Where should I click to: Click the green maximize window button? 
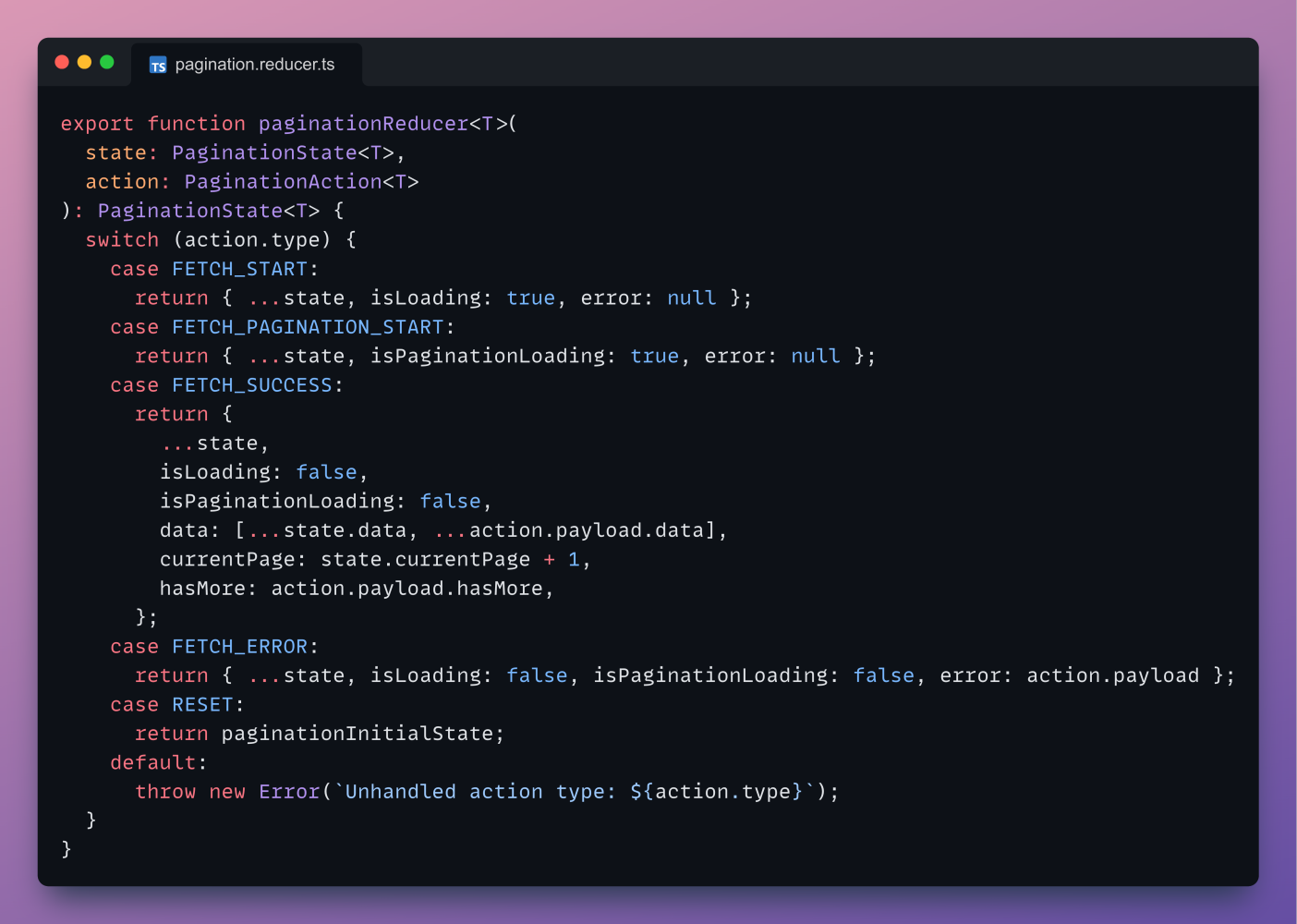107,62
